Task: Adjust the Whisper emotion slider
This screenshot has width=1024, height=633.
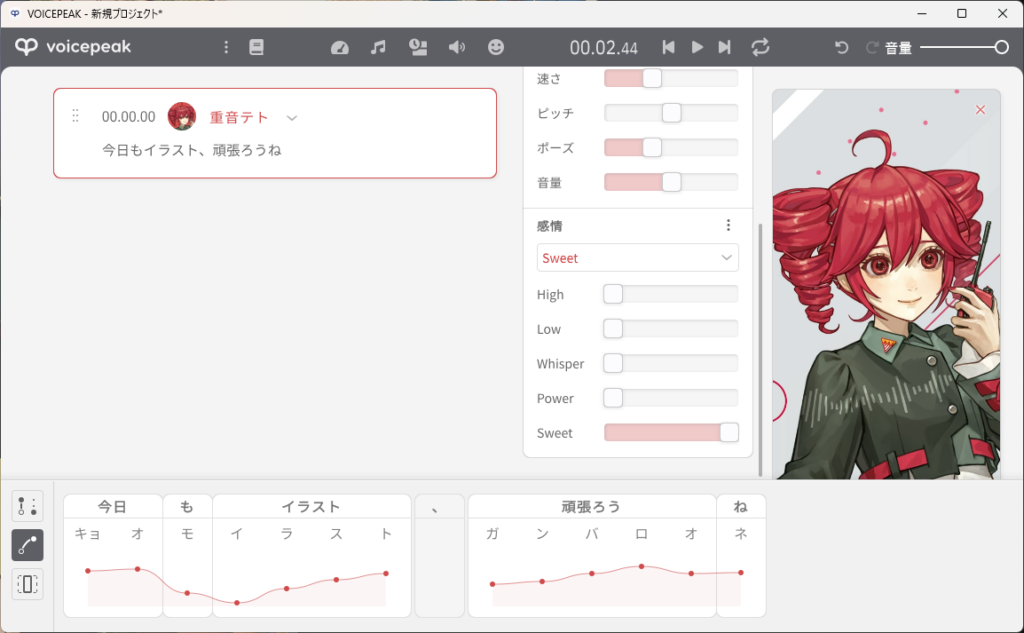Action: 671,363
